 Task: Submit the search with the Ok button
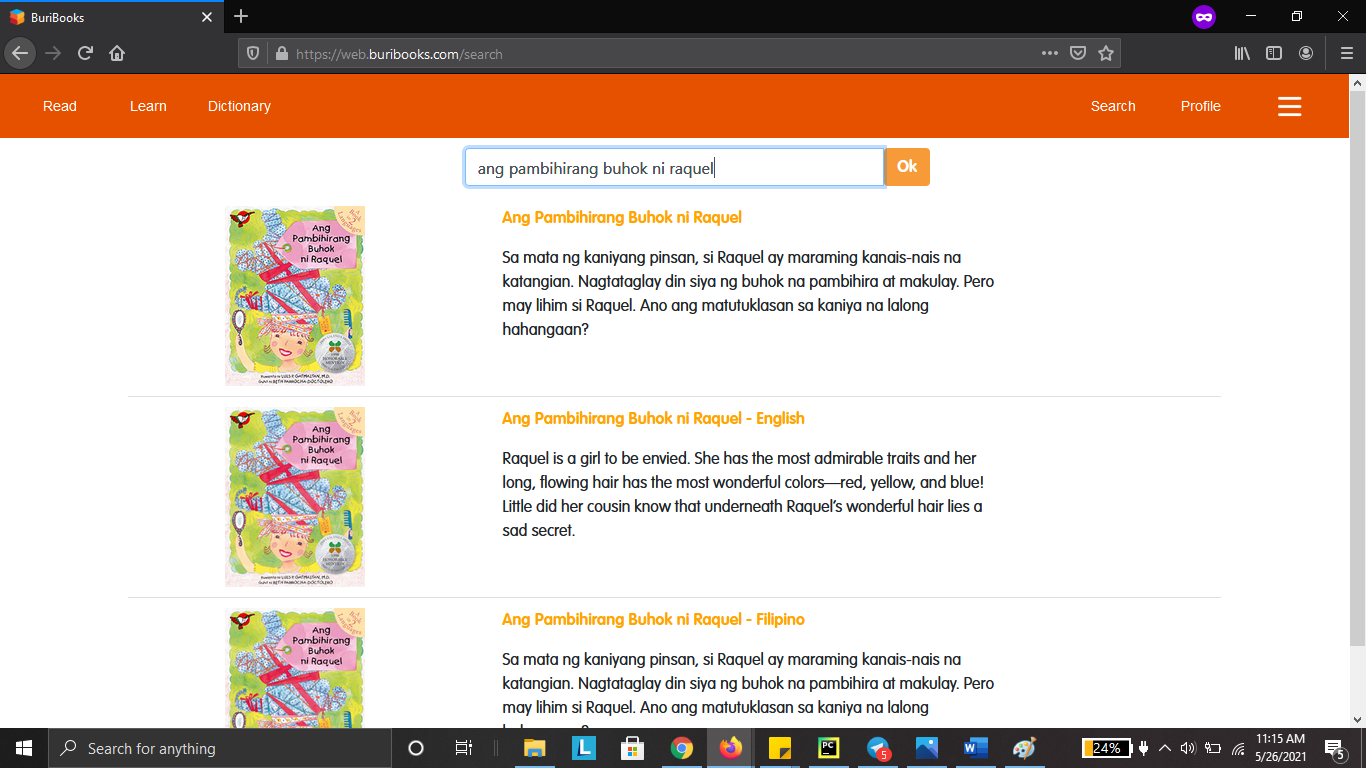907,167
